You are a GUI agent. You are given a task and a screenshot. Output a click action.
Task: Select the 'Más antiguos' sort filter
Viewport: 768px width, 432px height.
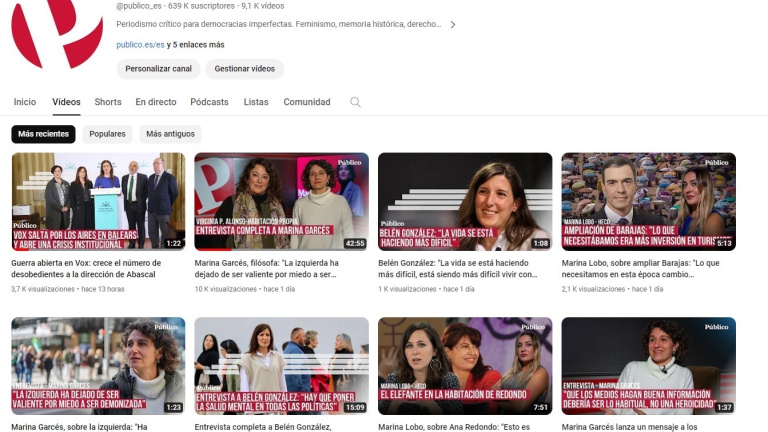[170, 134]
